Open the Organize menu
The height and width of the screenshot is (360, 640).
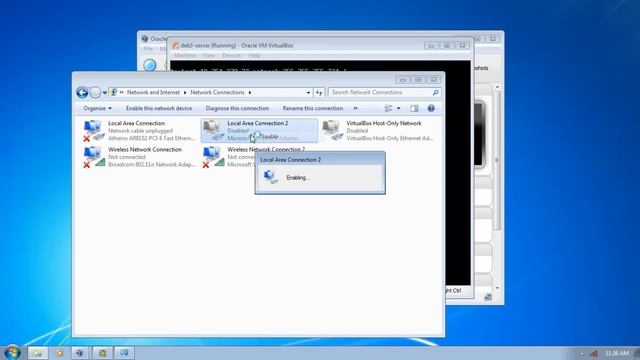coord(98,108)
